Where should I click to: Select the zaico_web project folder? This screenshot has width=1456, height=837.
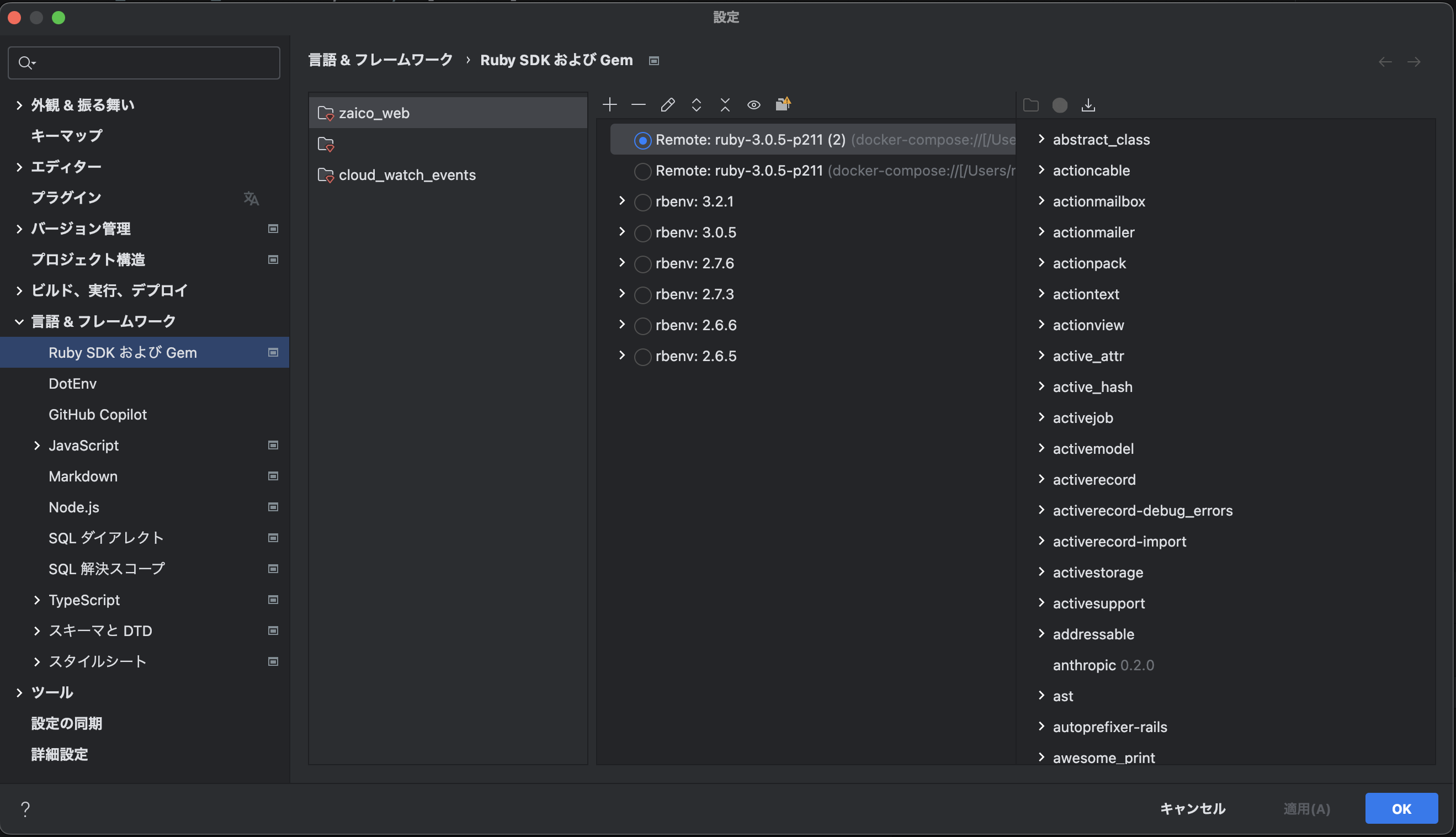tap(448, 113)
